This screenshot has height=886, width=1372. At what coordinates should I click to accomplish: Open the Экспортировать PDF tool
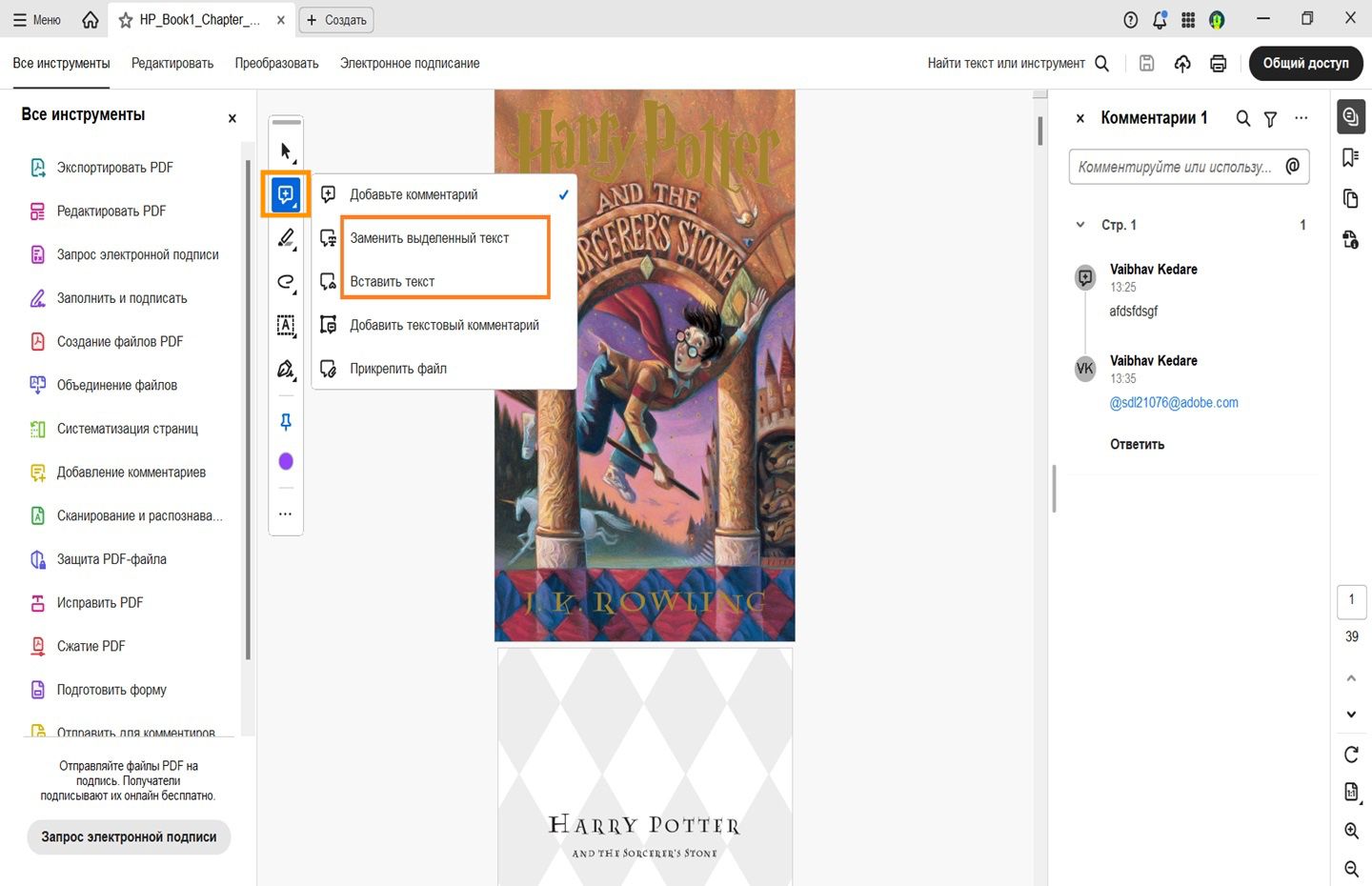(x=114, y=168)
